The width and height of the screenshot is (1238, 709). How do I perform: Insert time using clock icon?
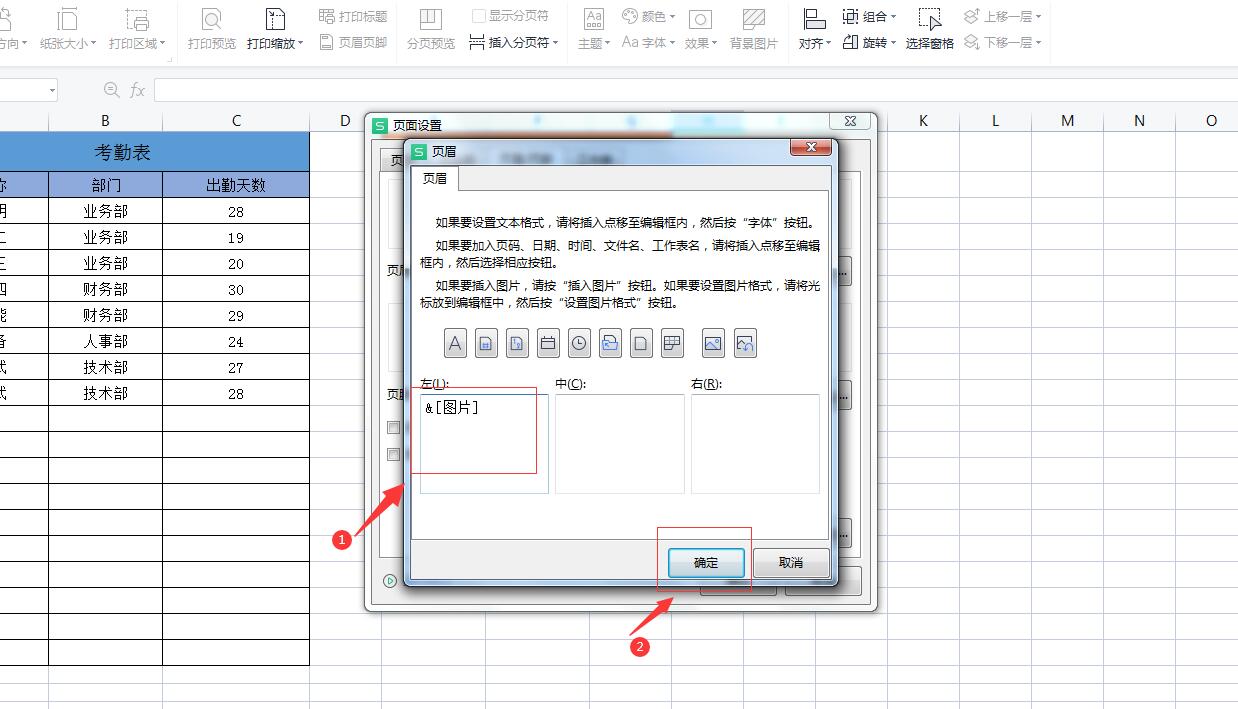pos(579,343)
